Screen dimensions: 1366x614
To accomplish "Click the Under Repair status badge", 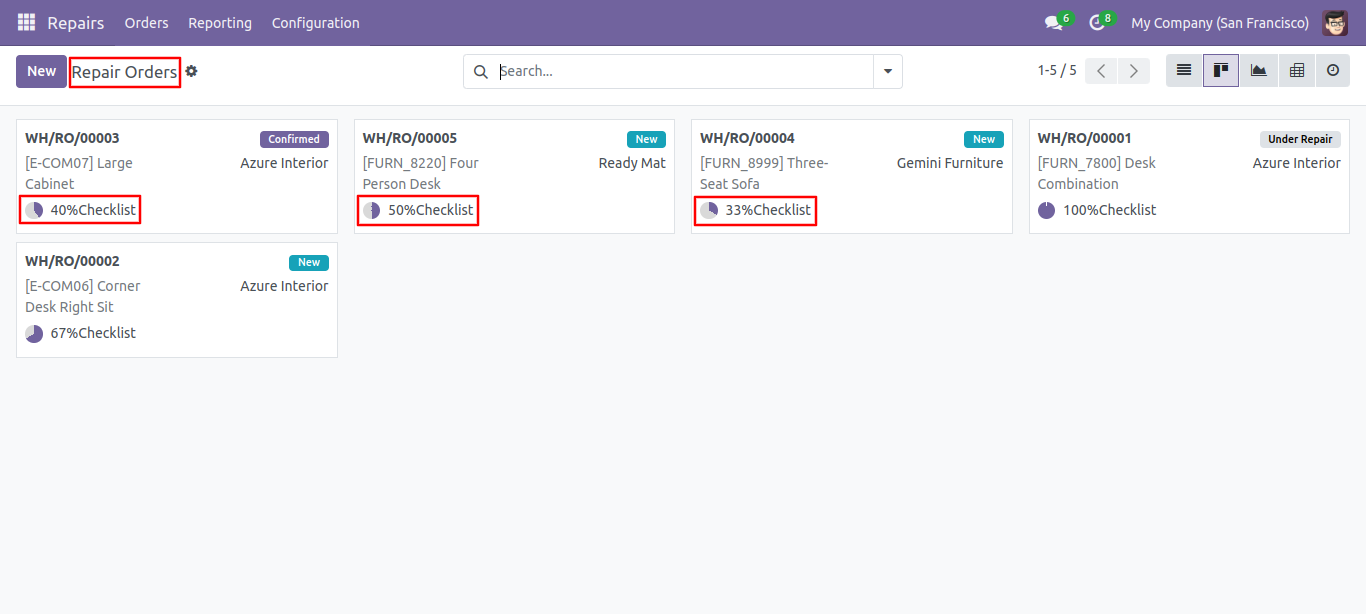I will [x=1300, y=140].
